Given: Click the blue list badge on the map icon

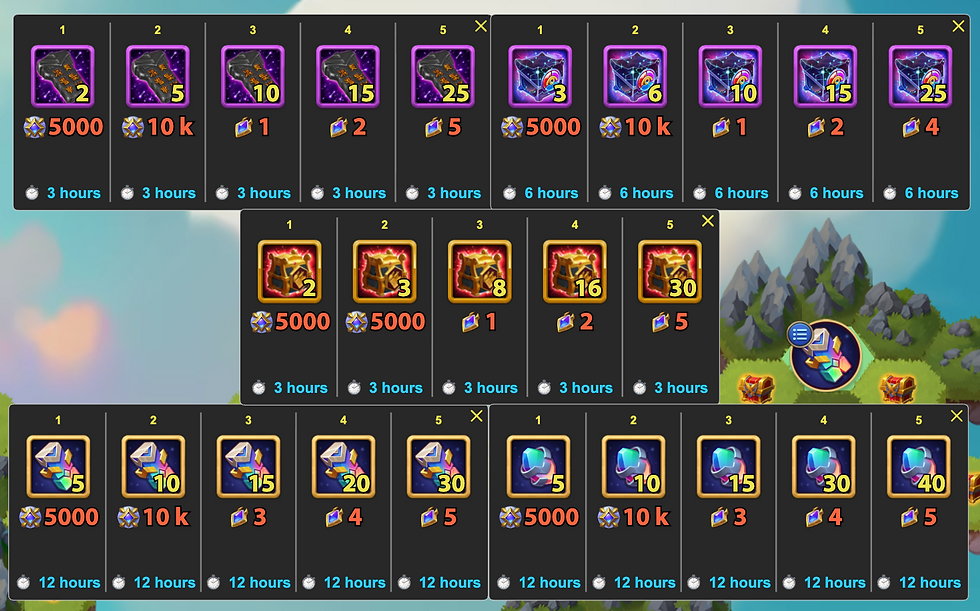Looking at the screenshot, I should pyautogui.click(x=799, y=335).
